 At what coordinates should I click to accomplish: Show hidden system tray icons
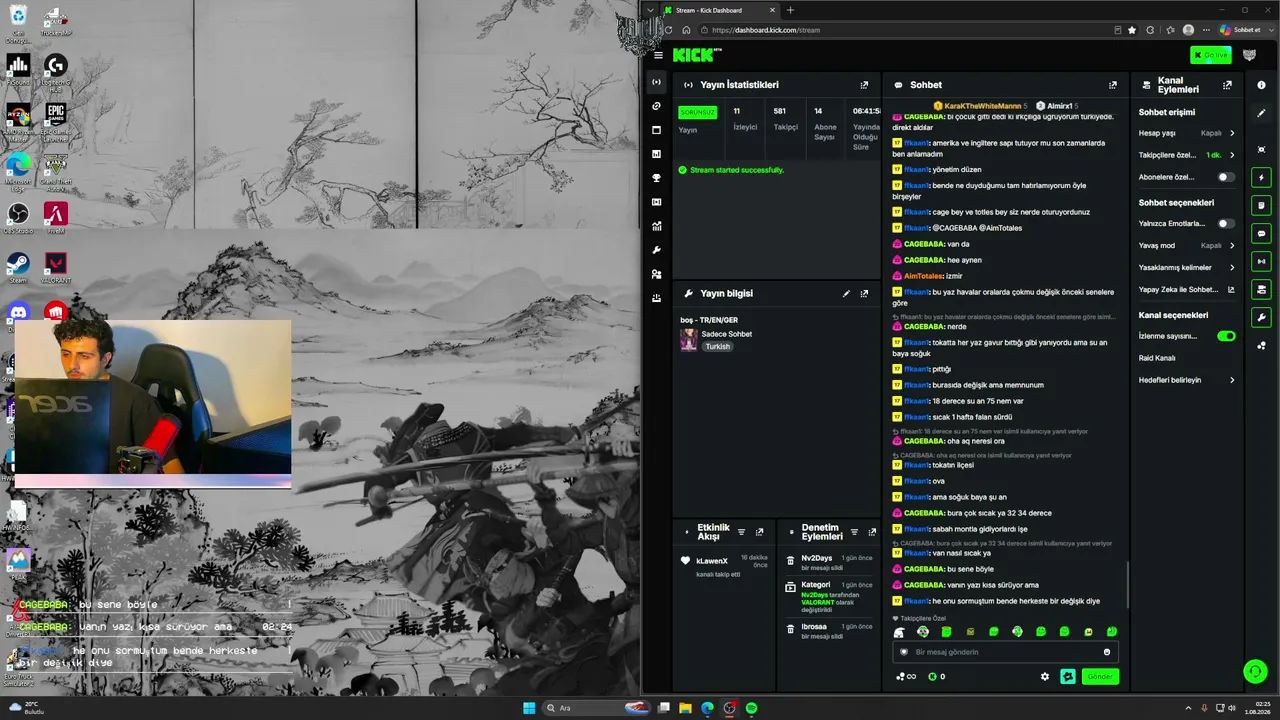pyautogui.click(x=1188, y=708)
